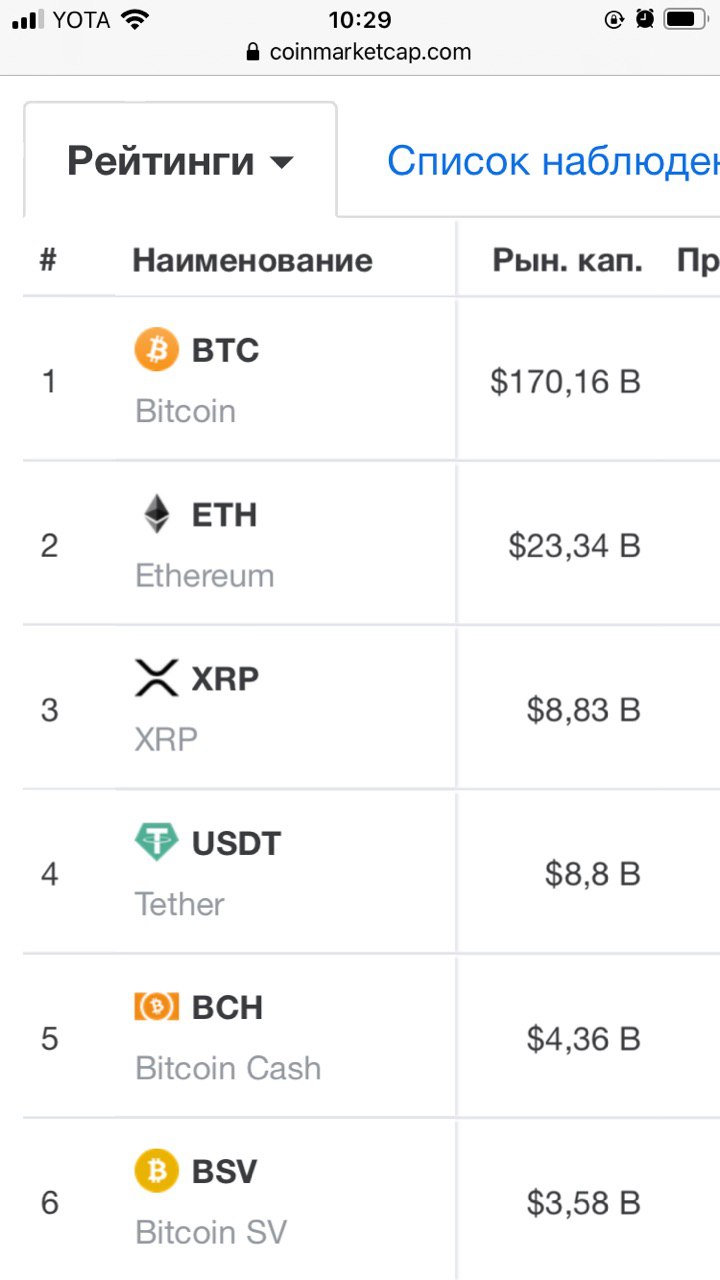
Task: Open the USDT ticker link
Action: pyautogui.click(x=237, y=843)
